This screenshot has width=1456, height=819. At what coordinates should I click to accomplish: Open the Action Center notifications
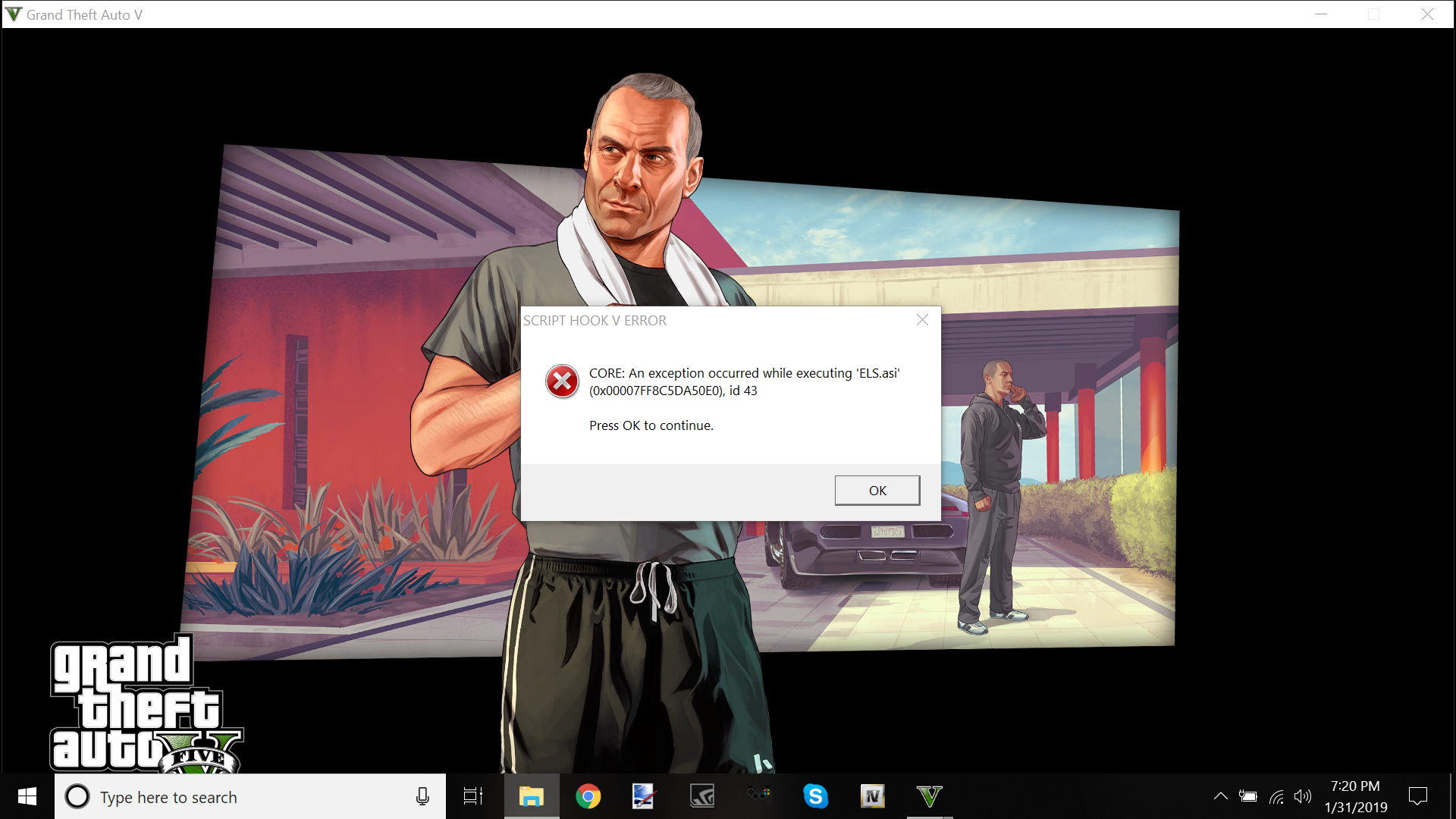tap(1417, 796)
